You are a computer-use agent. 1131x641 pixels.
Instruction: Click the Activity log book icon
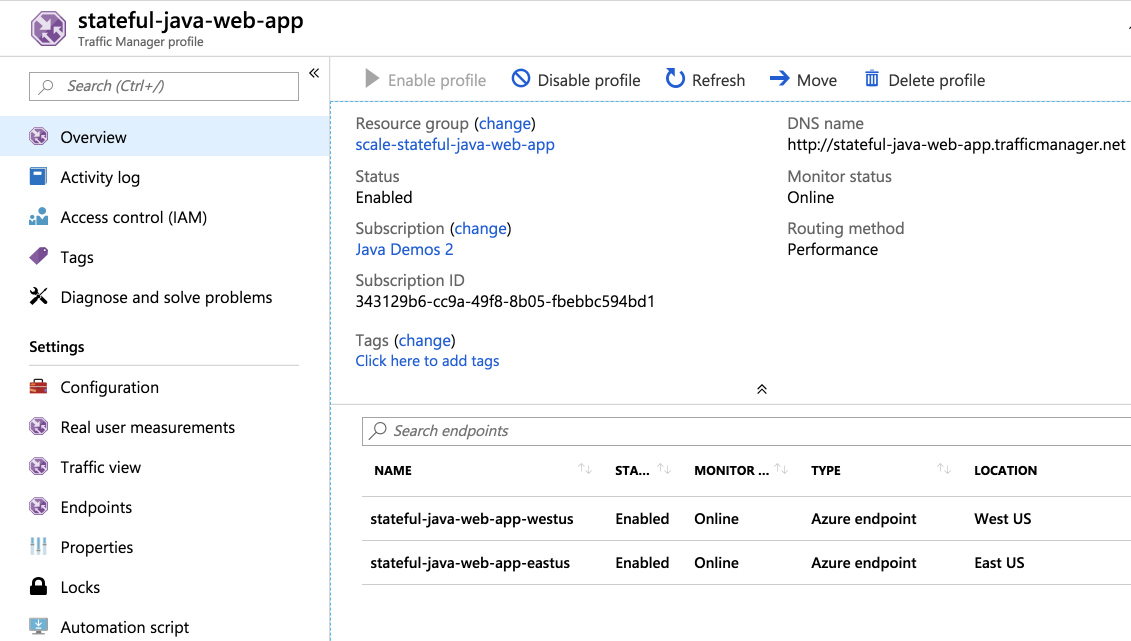38,177
